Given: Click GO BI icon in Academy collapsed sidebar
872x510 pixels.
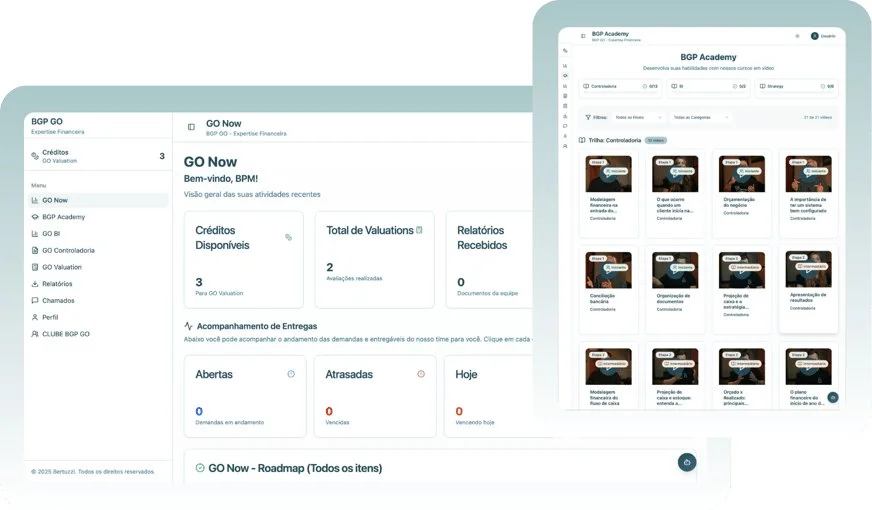Looking at the screenshot, I should tap(565, 86).
